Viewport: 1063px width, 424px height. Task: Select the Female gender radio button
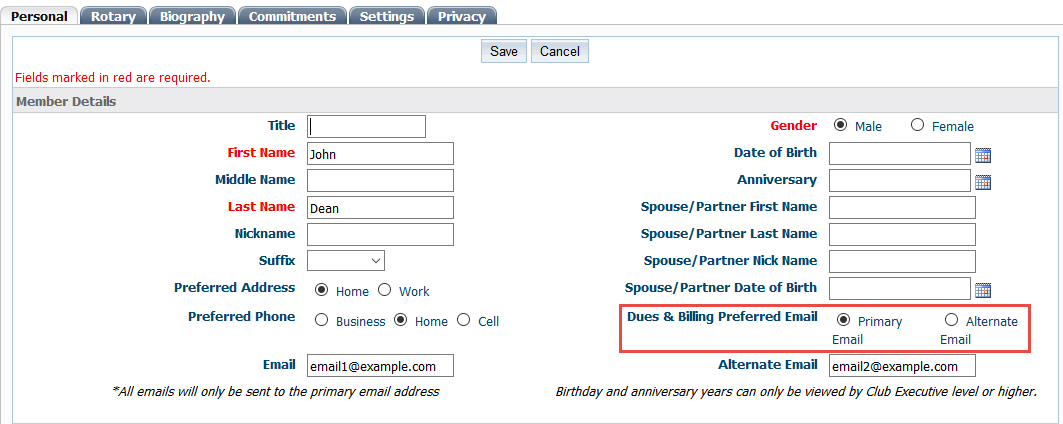pos(918,126)
